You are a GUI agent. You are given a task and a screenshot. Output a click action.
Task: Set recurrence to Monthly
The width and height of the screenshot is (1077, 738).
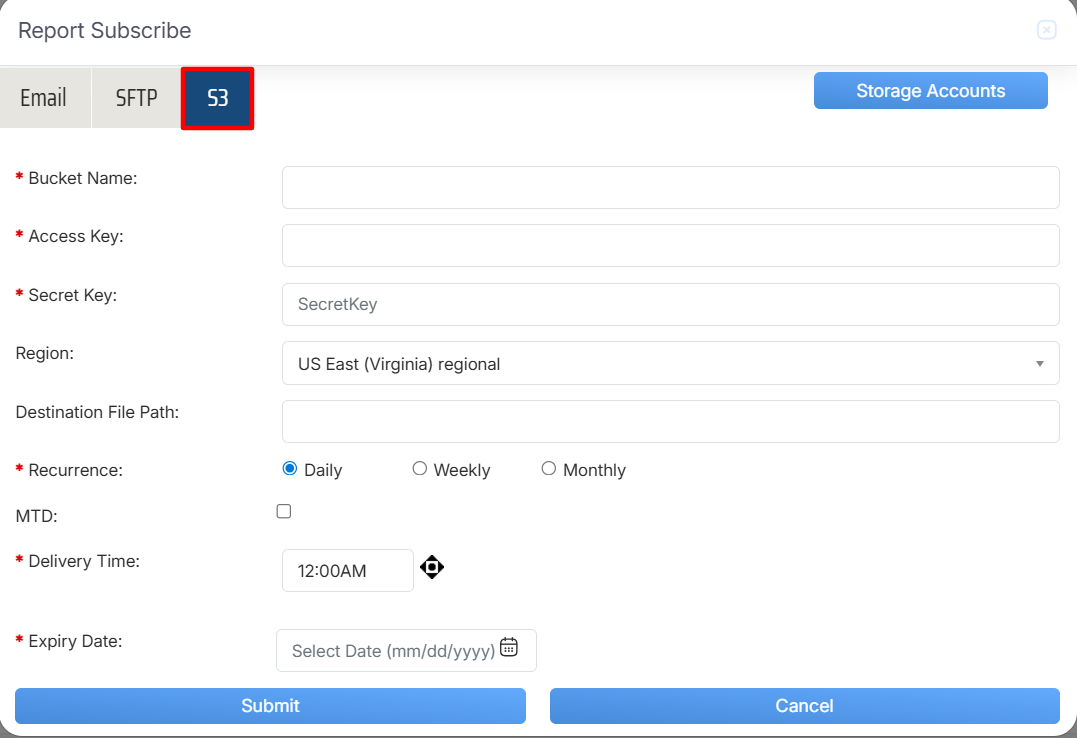pyautogui.click(x=549, y=469)
